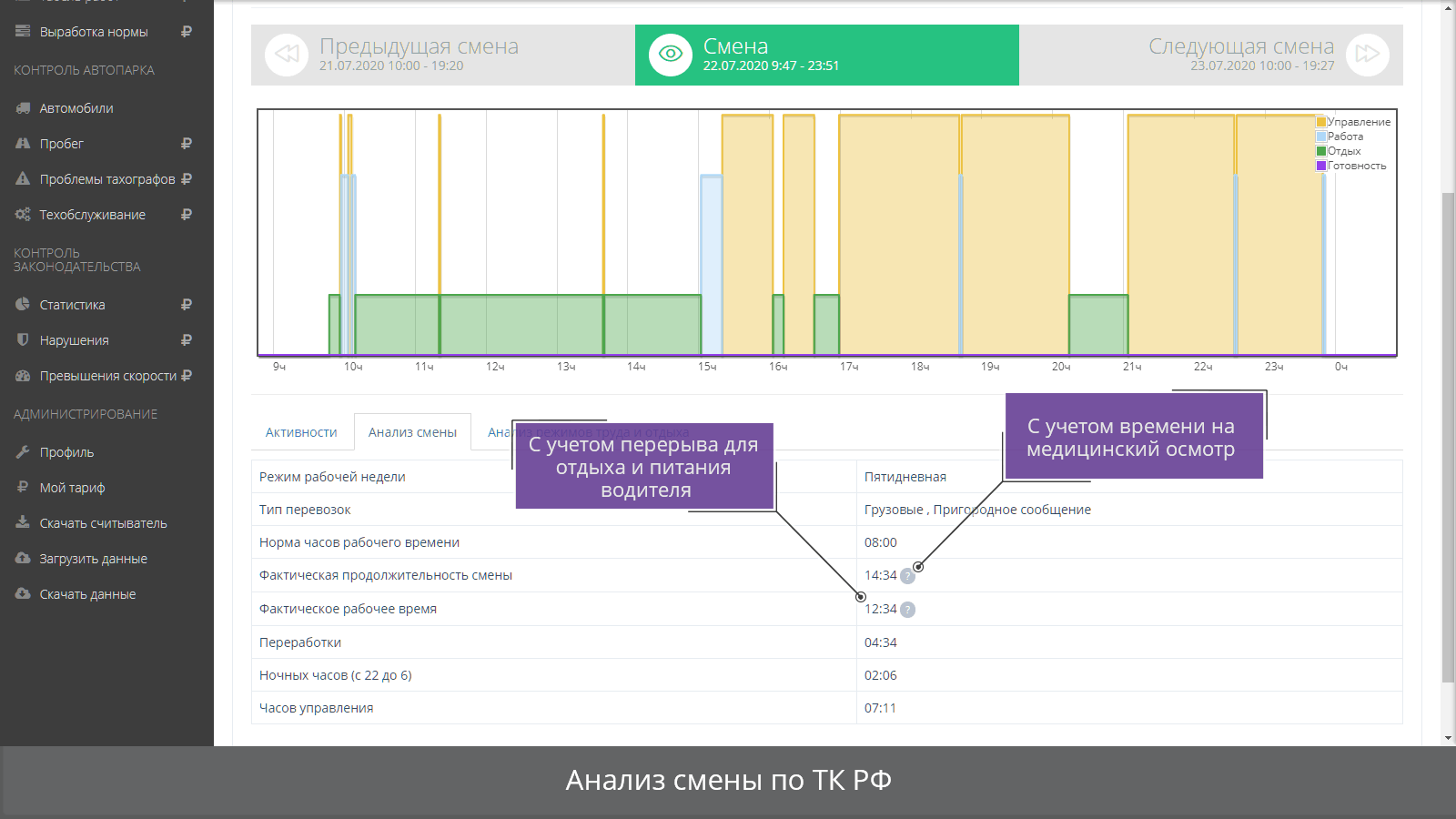Click the Часов управления label
The width and height of the screenshot is (1456, 819).
click(x=316, y=708)
